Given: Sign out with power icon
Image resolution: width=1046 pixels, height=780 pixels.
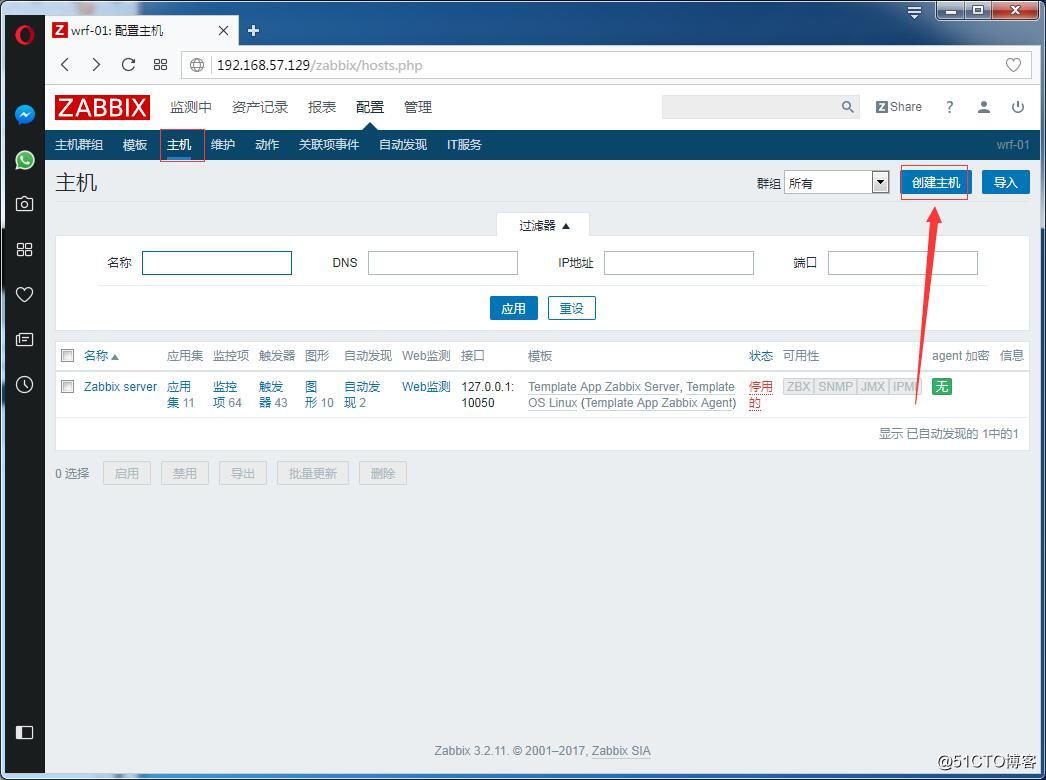Looking at the screenshot, I should tap(1017, 107).
